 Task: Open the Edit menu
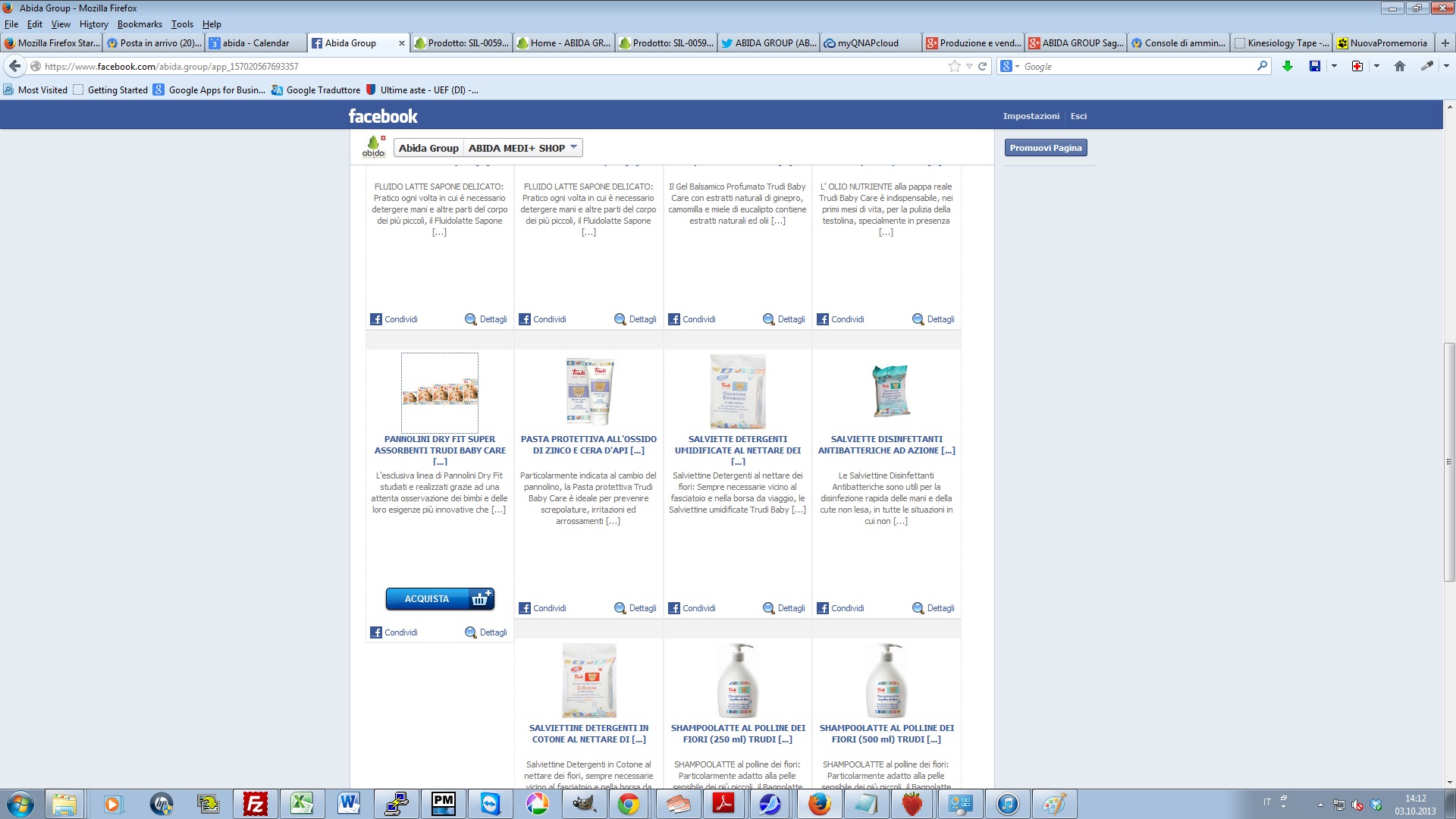[x=34, y=24]
